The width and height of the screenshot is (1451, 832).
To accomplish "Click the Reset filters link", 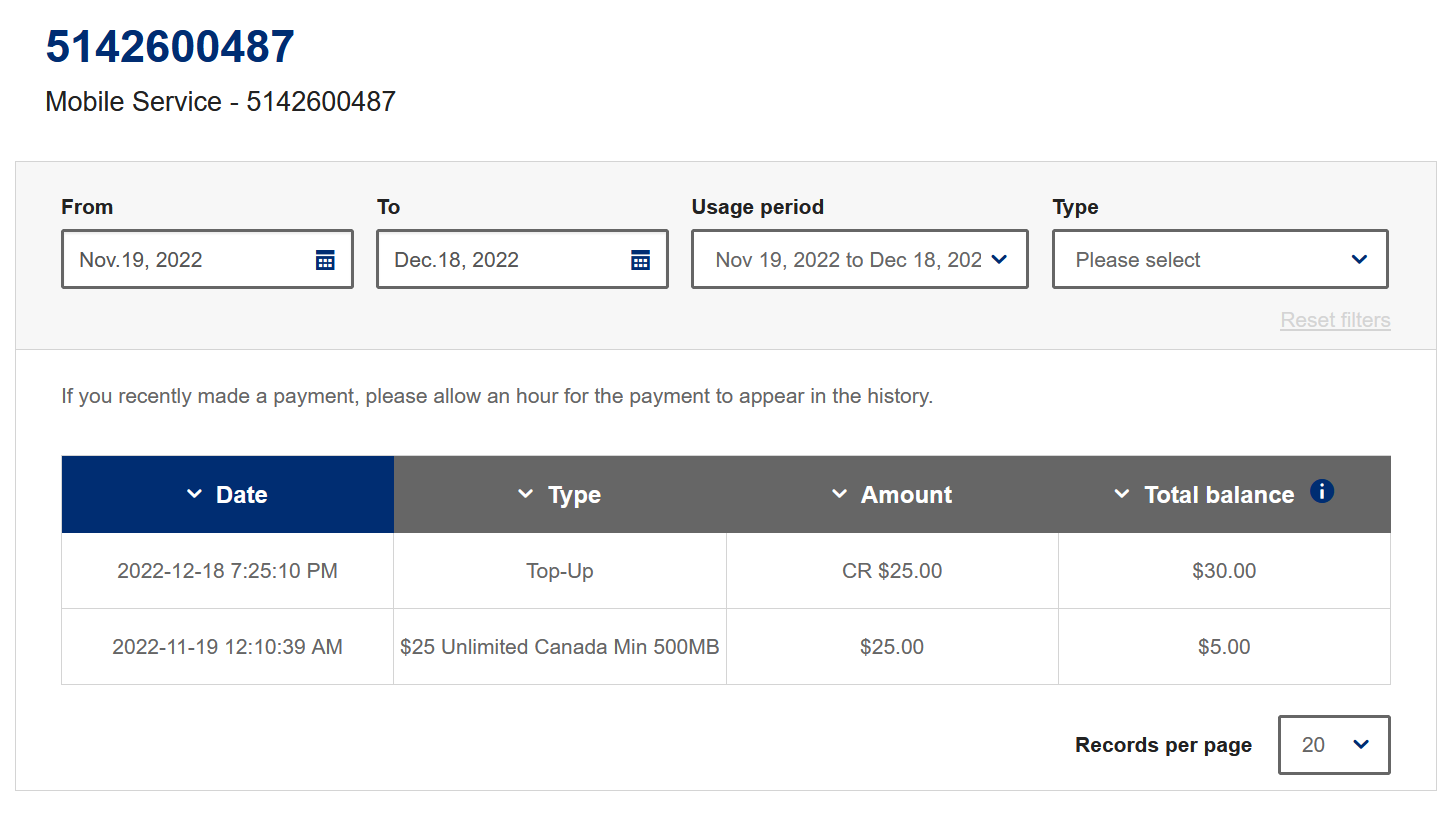I will click(x=1334, y=320).
